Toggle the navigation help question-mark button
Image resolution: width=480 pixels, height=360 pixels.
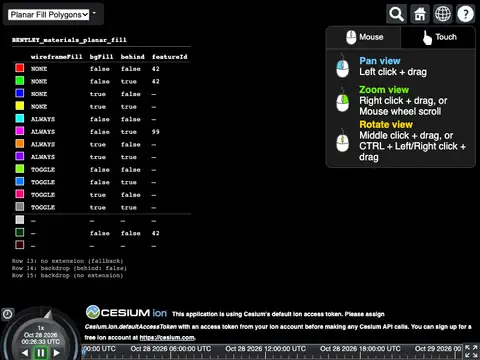tap(465, 14)
